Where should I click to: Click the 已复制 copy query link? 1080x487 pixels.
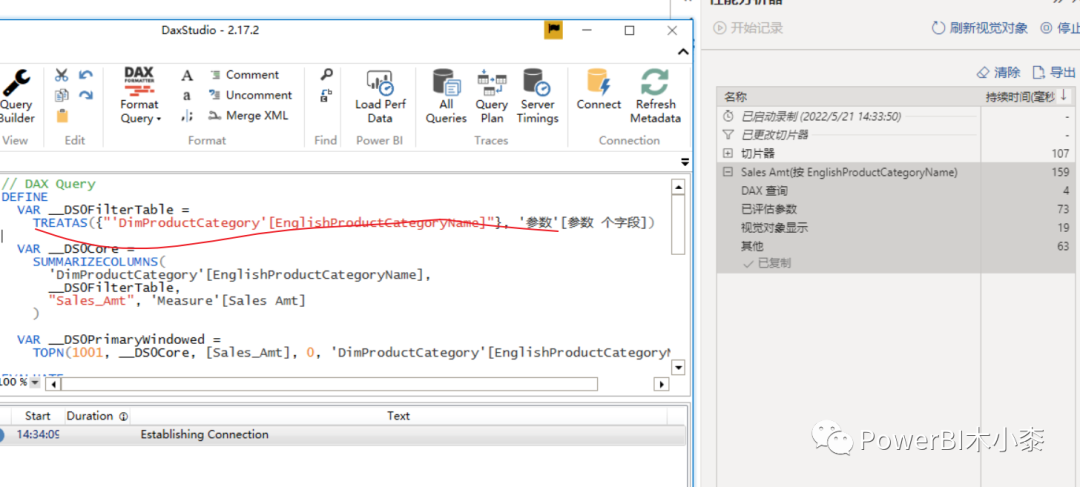tap(767, 263)
